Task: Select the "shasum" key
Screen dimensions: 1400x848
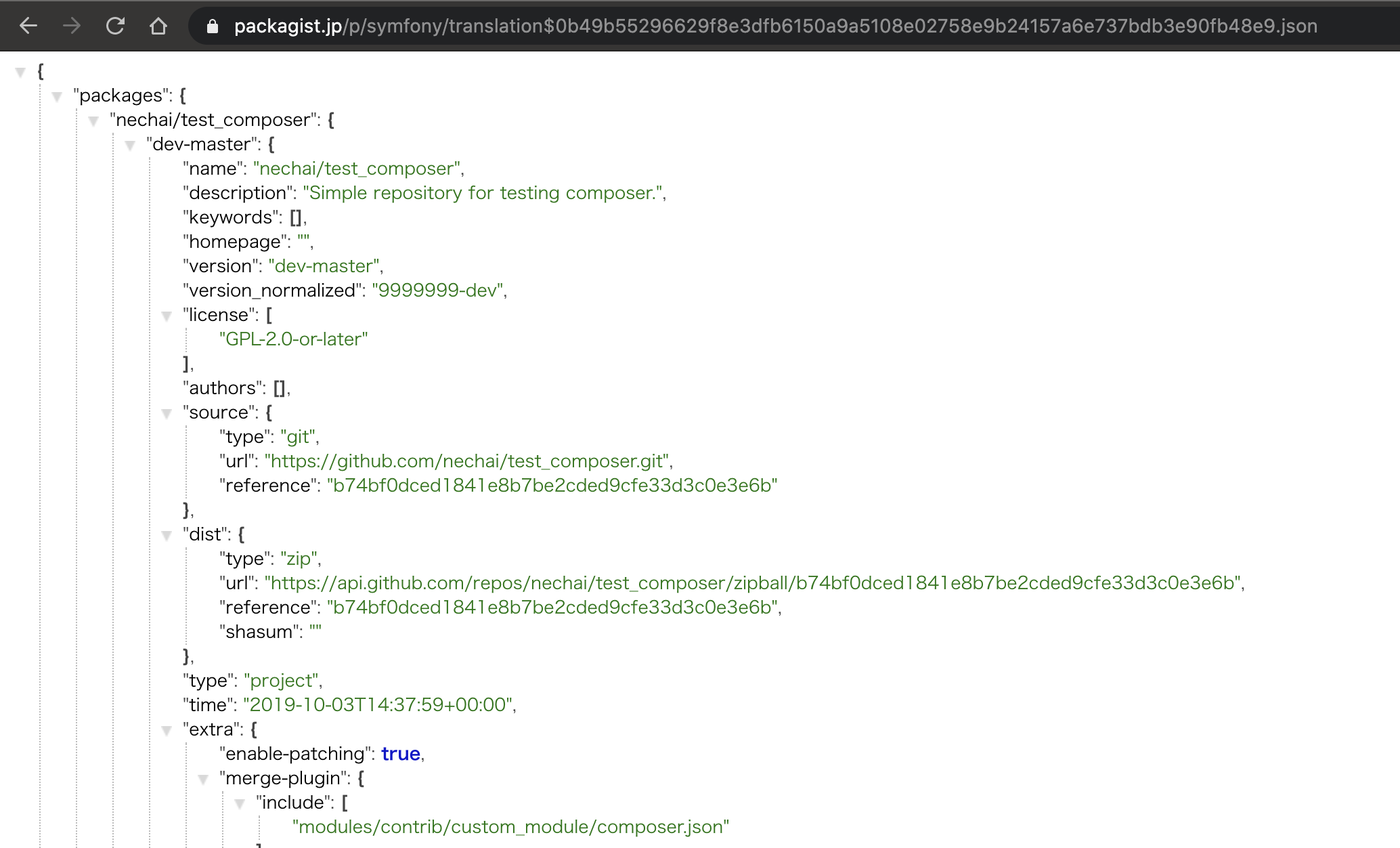Action: click(259, 632)
